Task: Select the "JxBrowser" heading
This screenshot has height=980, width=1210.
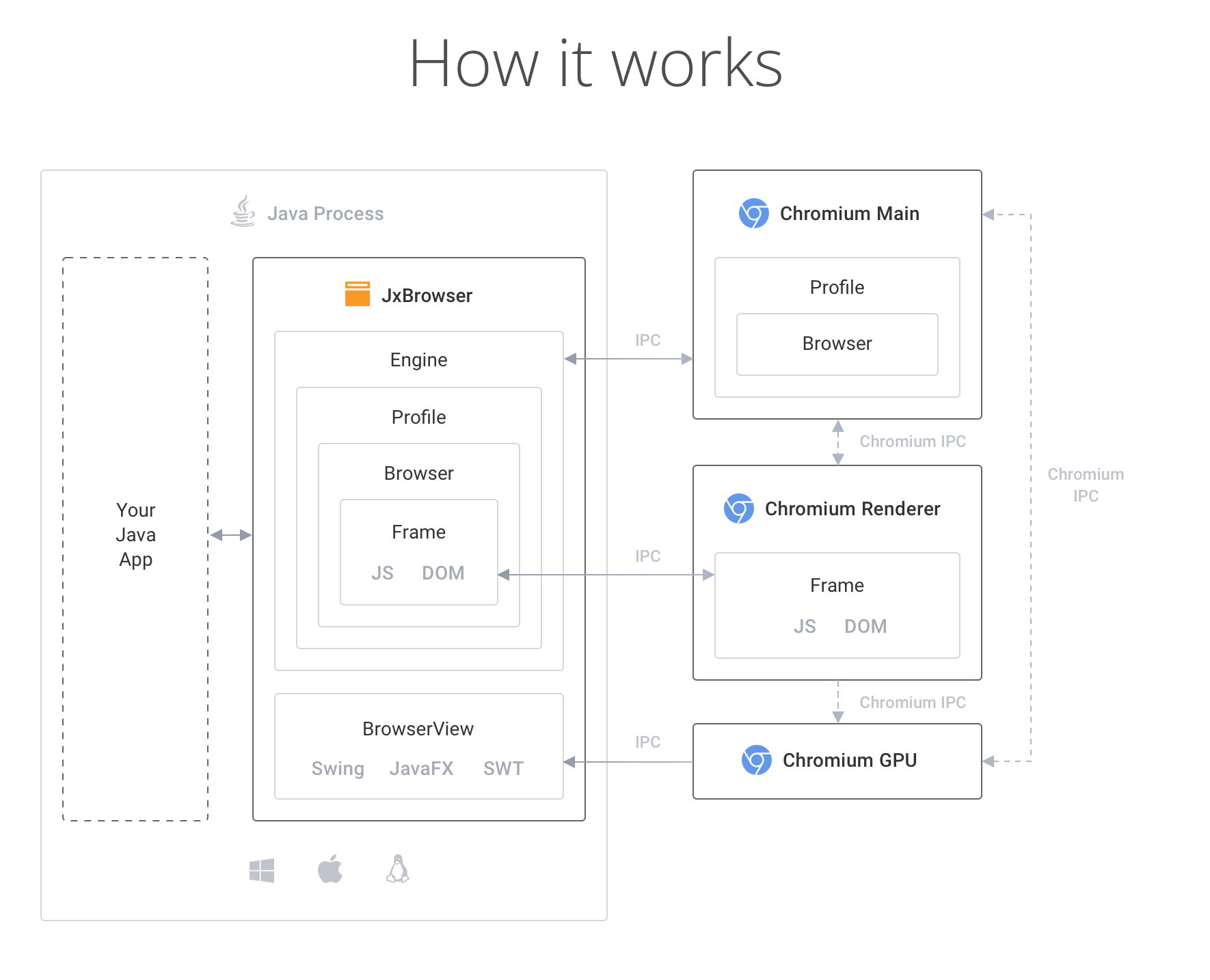Action: [x=427, y=295]
